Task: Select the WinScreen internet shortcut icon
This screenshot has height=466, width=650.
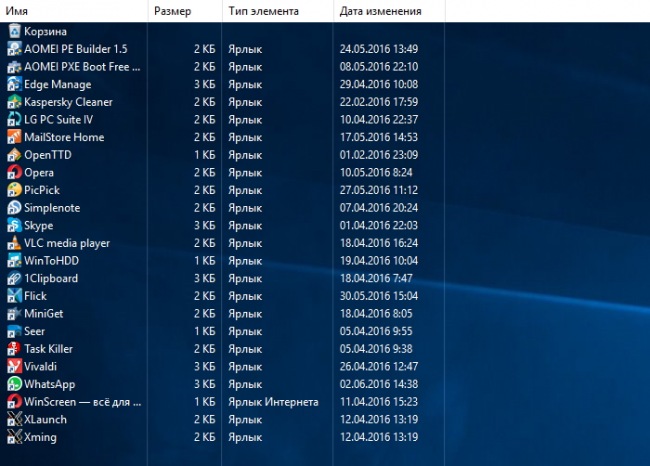Action: coord(14,402)
